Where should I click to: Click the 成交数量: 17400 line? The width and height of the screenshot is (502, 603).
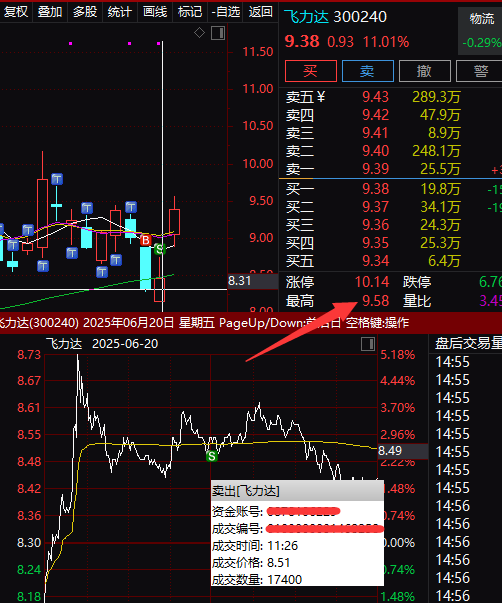point(257,580)
